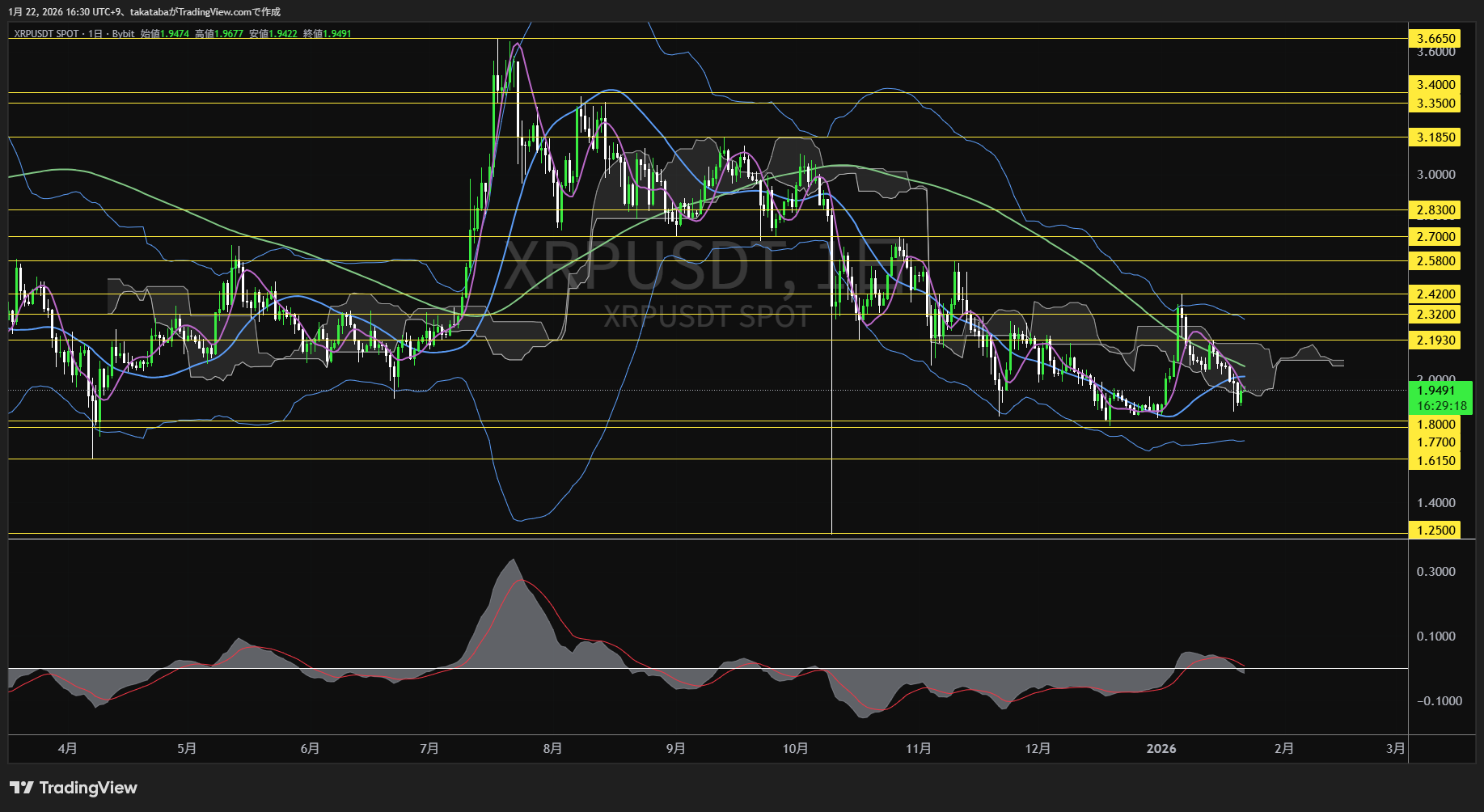Click the 0.1000 indicator scale value
The height and width of the screenshot is (812, 1484).
pos(1436,636)
